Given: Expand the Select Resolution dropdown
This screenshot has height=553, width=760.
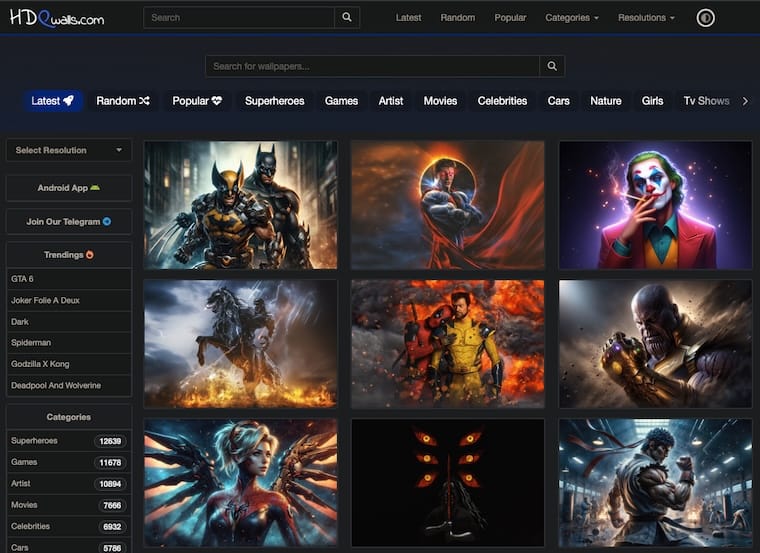Looking at the screenshot, I should click(69, 150).
